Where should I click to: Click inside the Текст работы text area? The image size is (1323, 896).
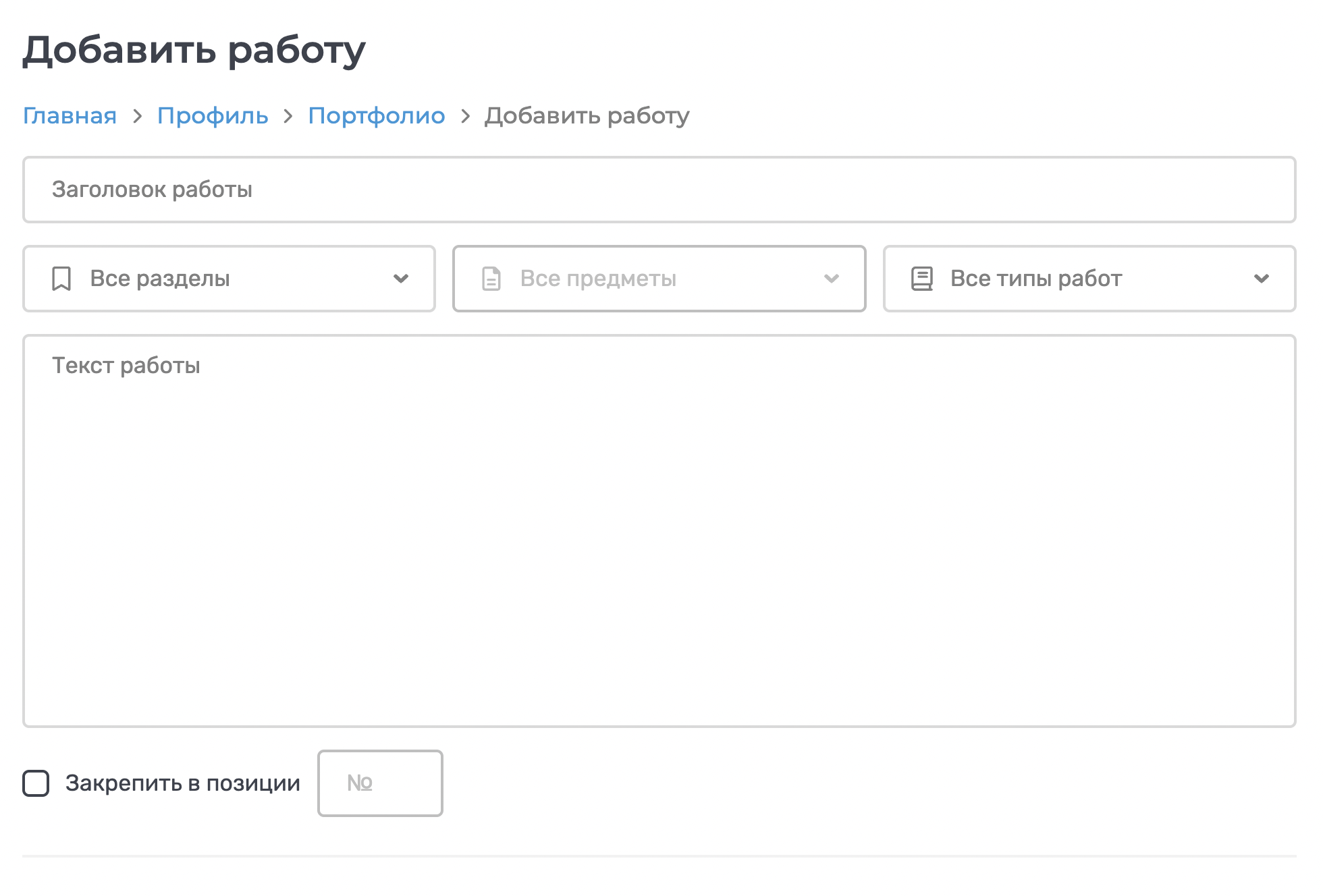[x=659, y=530]
